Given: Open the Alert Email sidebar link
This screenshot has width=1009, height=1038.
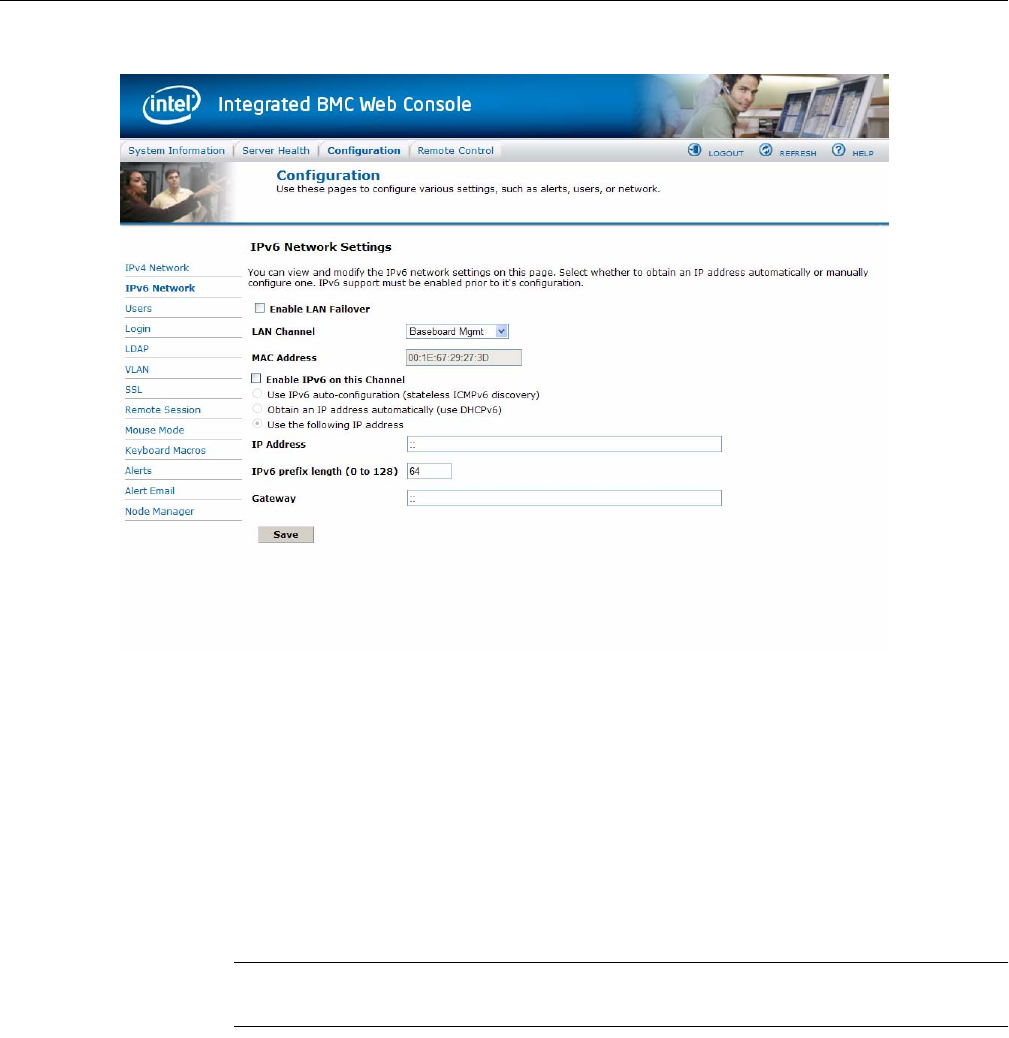Looking at the screenshot, I should [150, 491].
